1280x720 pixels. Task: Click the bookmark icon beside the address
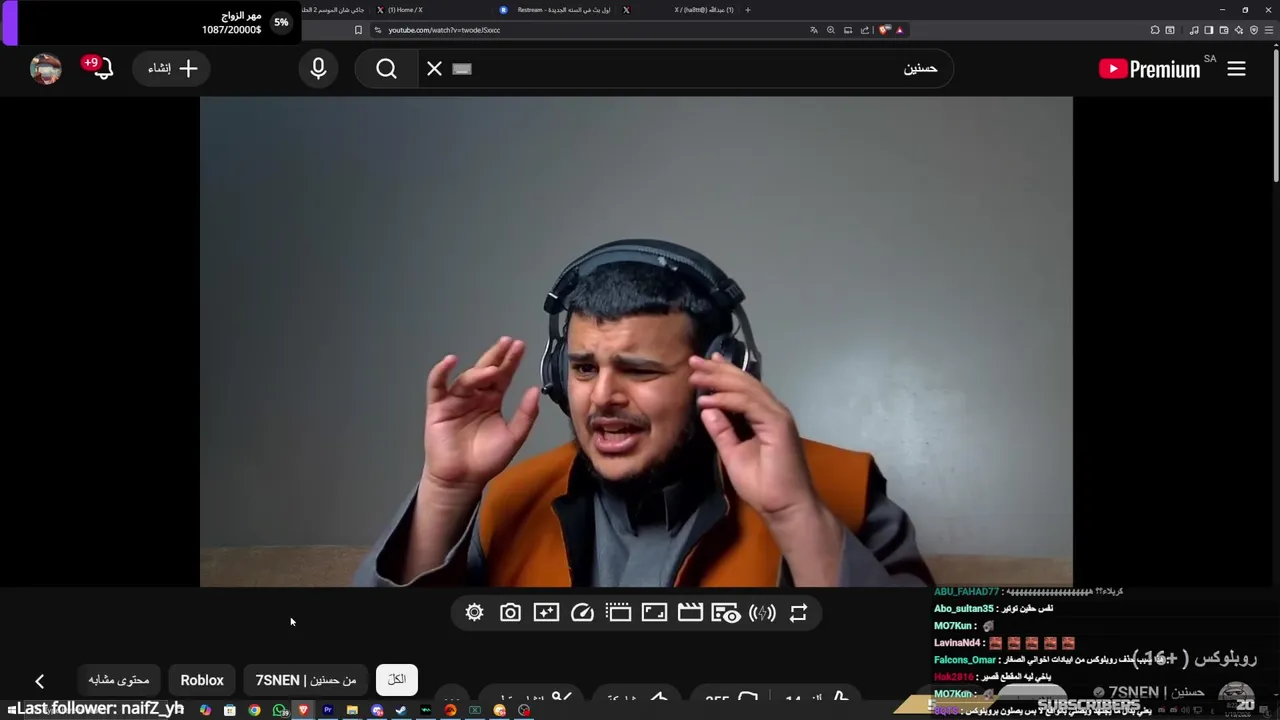358,30
